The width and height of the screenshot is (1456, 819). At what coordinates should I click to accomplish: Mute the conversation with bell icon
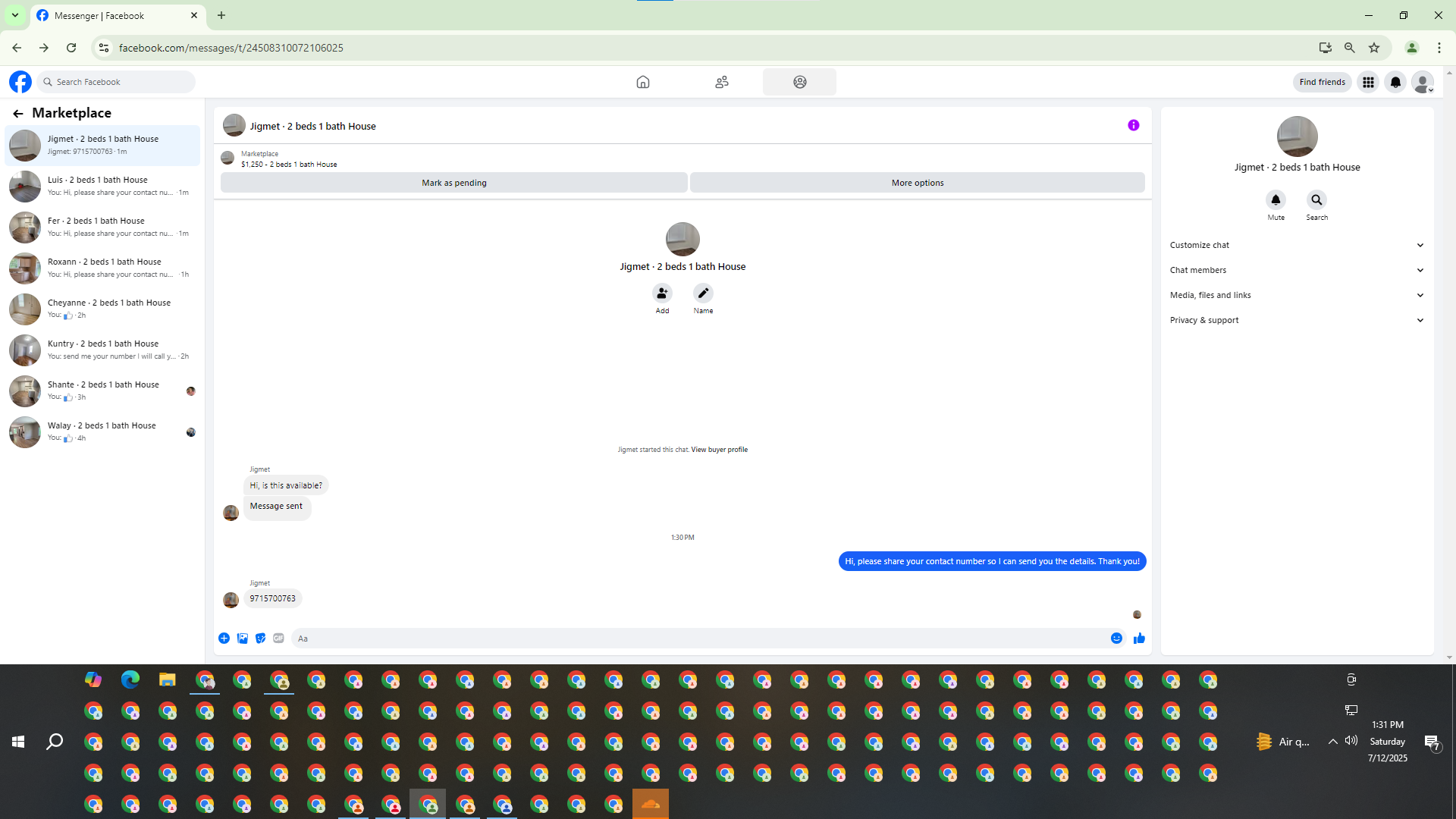point(1276,200)
